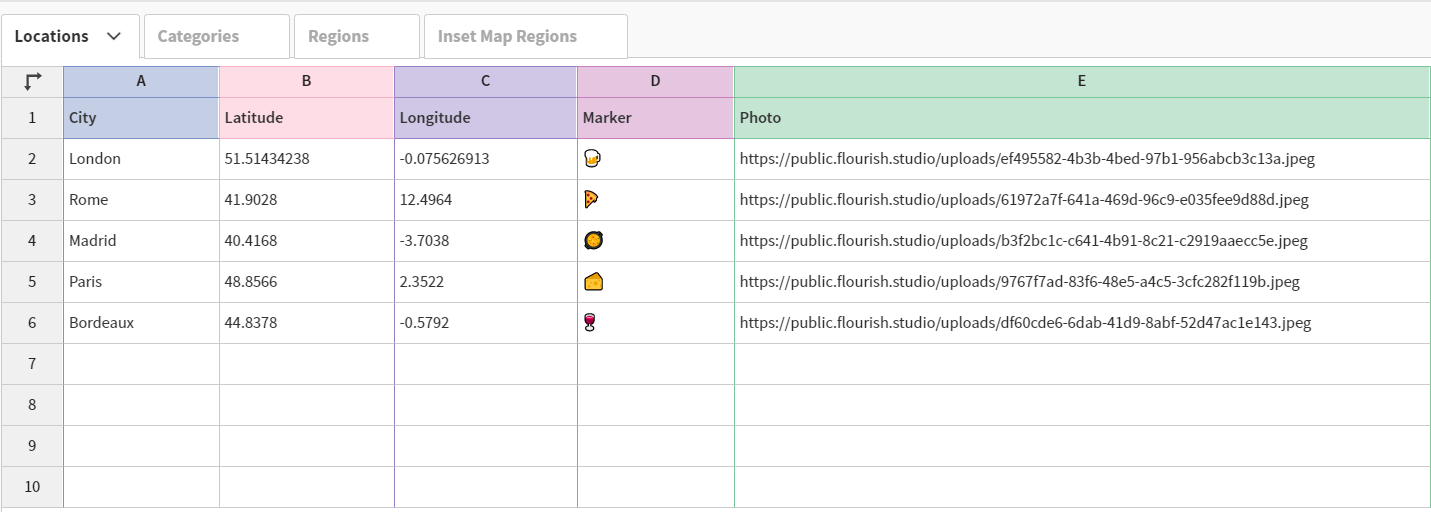Select the paella marker for Madrid
This screenshot has height=512, width=1431.
(x=592, y=240)
